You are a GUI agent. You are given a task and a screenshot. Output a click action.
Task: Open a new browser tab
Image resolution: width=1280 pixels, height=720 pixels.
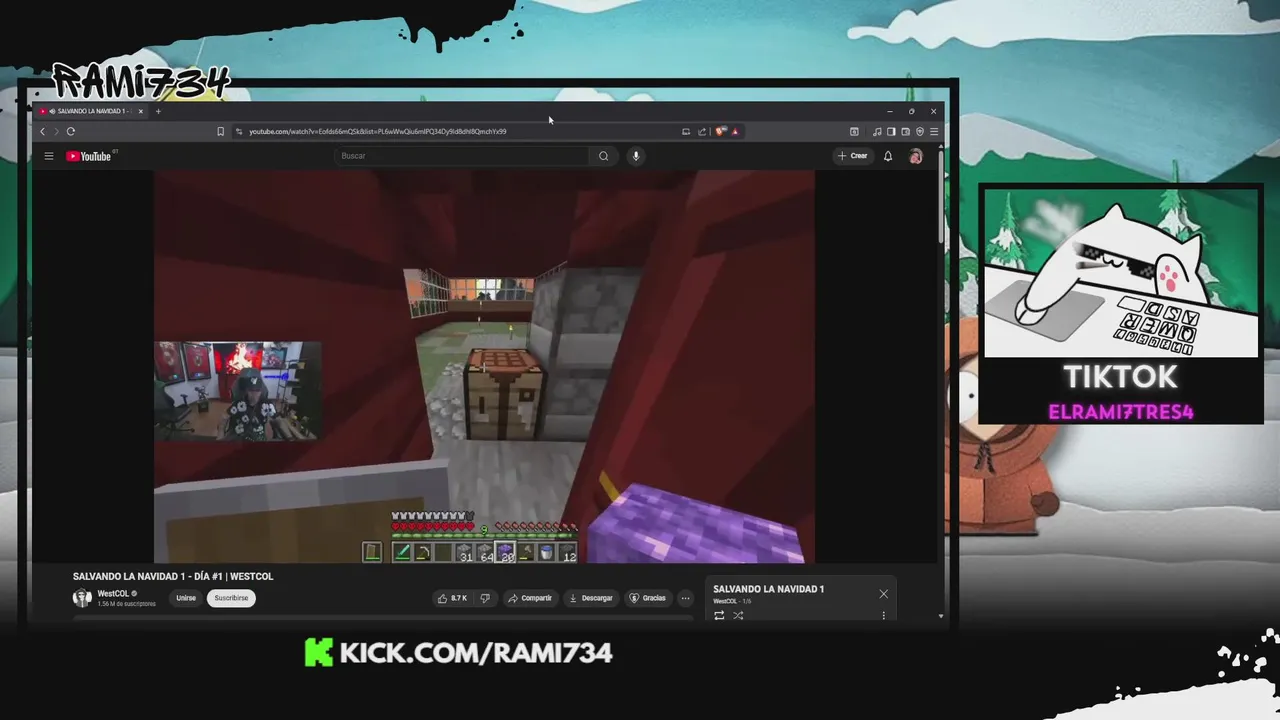tap(158, 111)
